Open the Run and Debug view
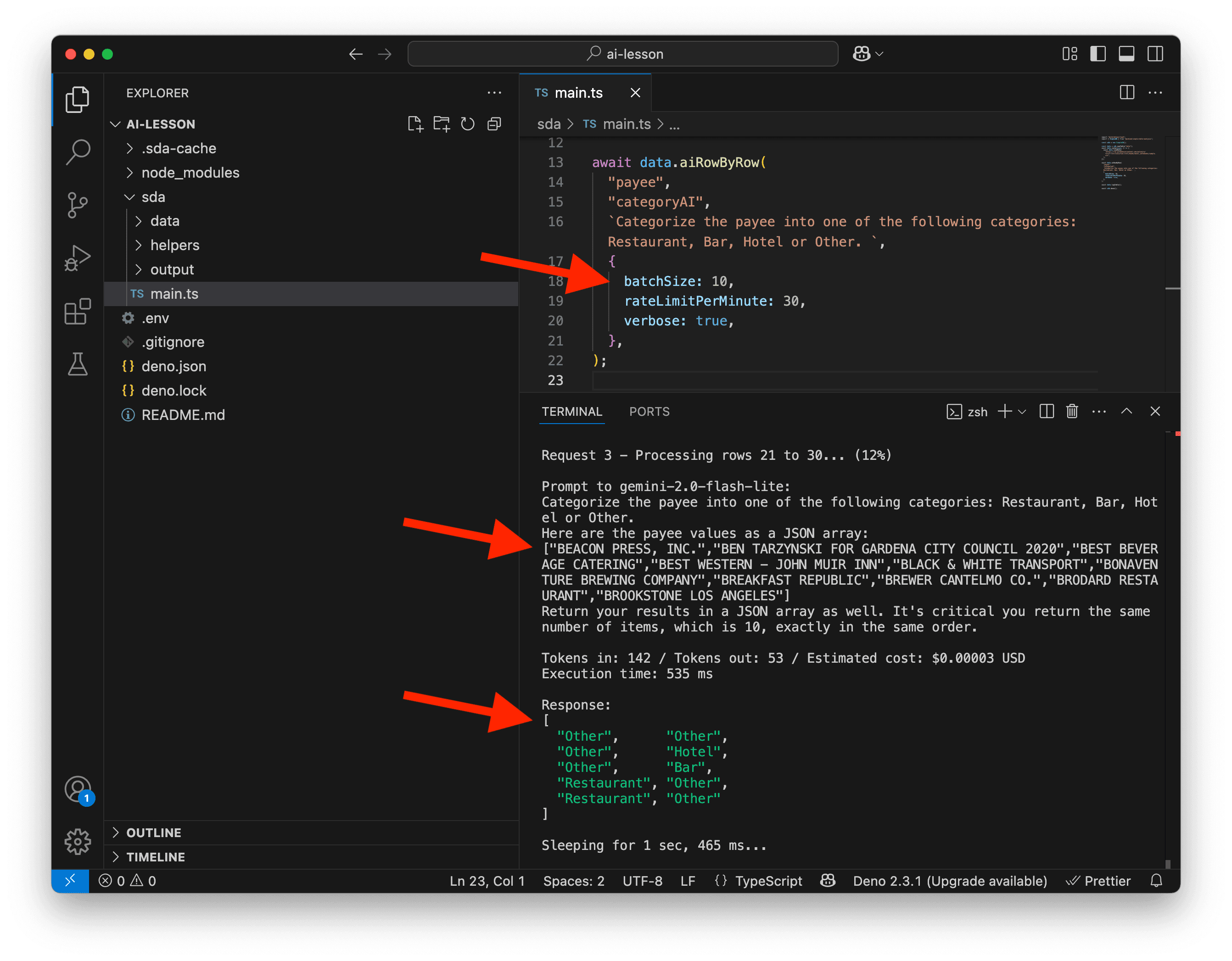Image resolution: width=1232 pixels, height=961 pixels. (x=77, y=258)
